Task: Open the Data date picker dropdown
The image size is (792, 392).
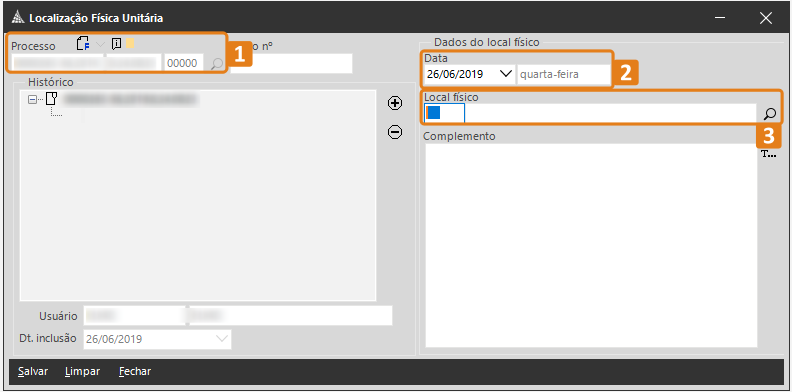Action: (x=506, y=74)
